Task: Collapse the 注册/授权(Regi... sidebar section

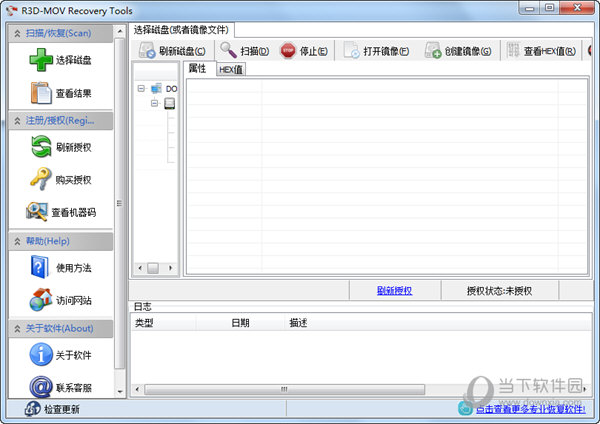Action: (17, 121)
